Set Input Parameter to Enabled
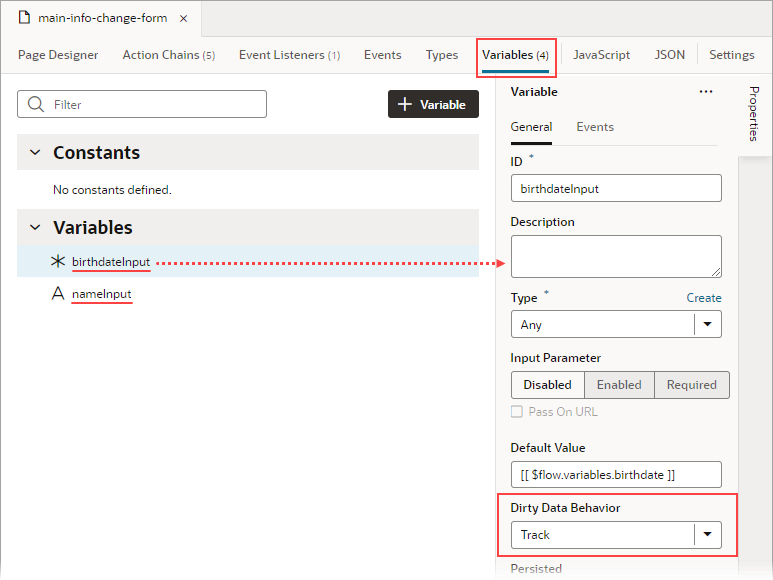773x580 pixels. [619, 385]
